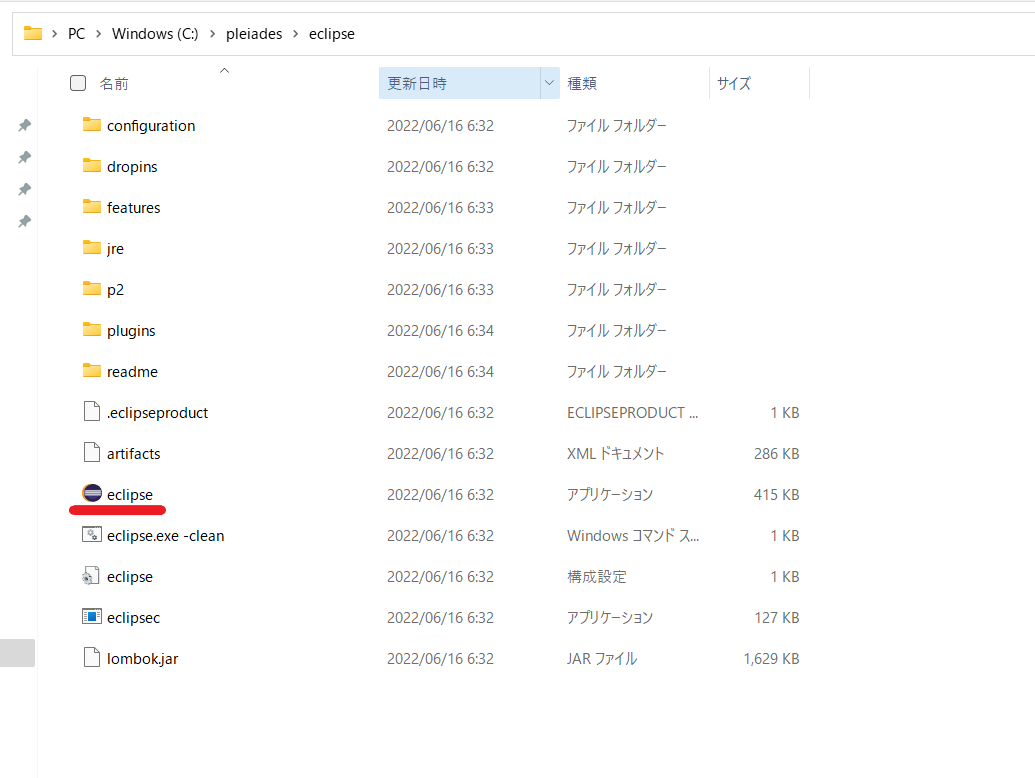Click the features folder icon
This screenshot has width=1035, height=778.
click(92, 207)
